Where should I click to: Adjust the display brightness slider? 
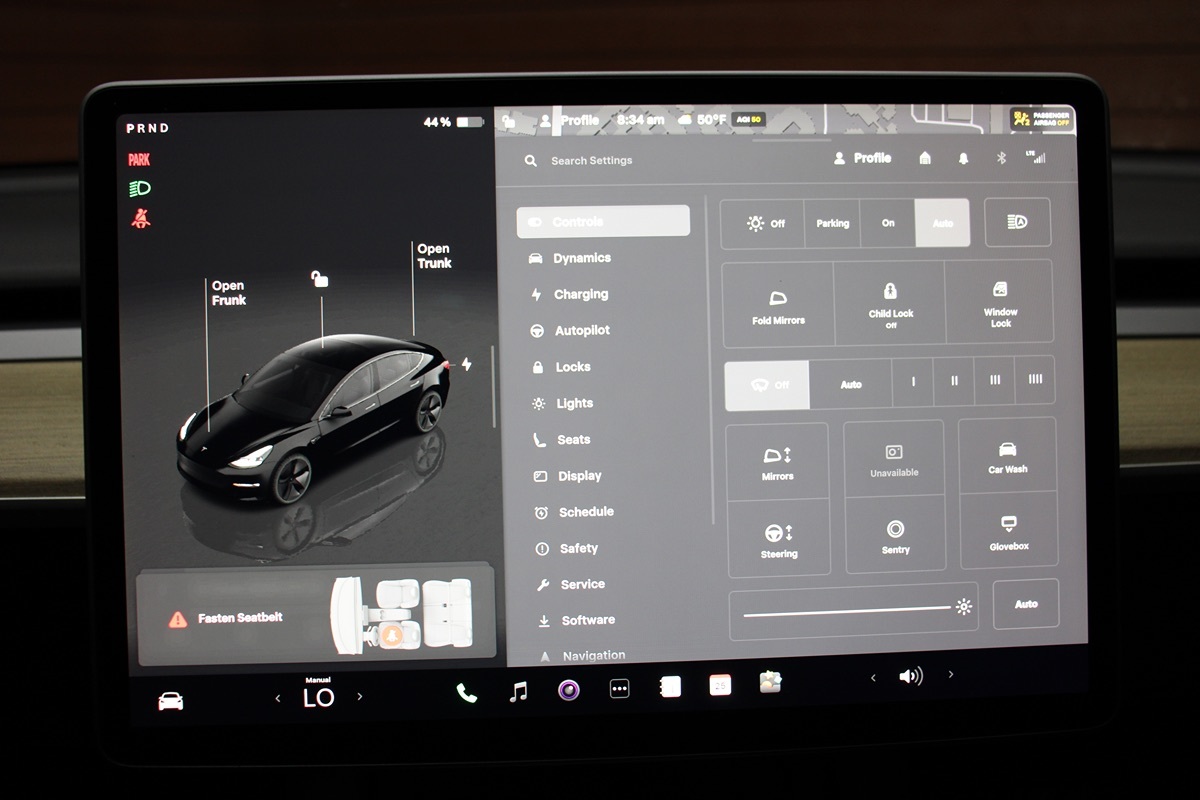click(x=850, y=609)
